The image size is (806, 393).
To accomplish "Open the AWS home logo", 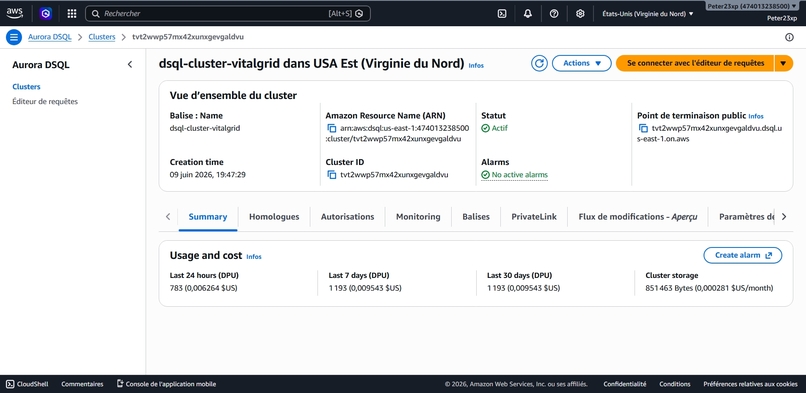I will point(14,13).
